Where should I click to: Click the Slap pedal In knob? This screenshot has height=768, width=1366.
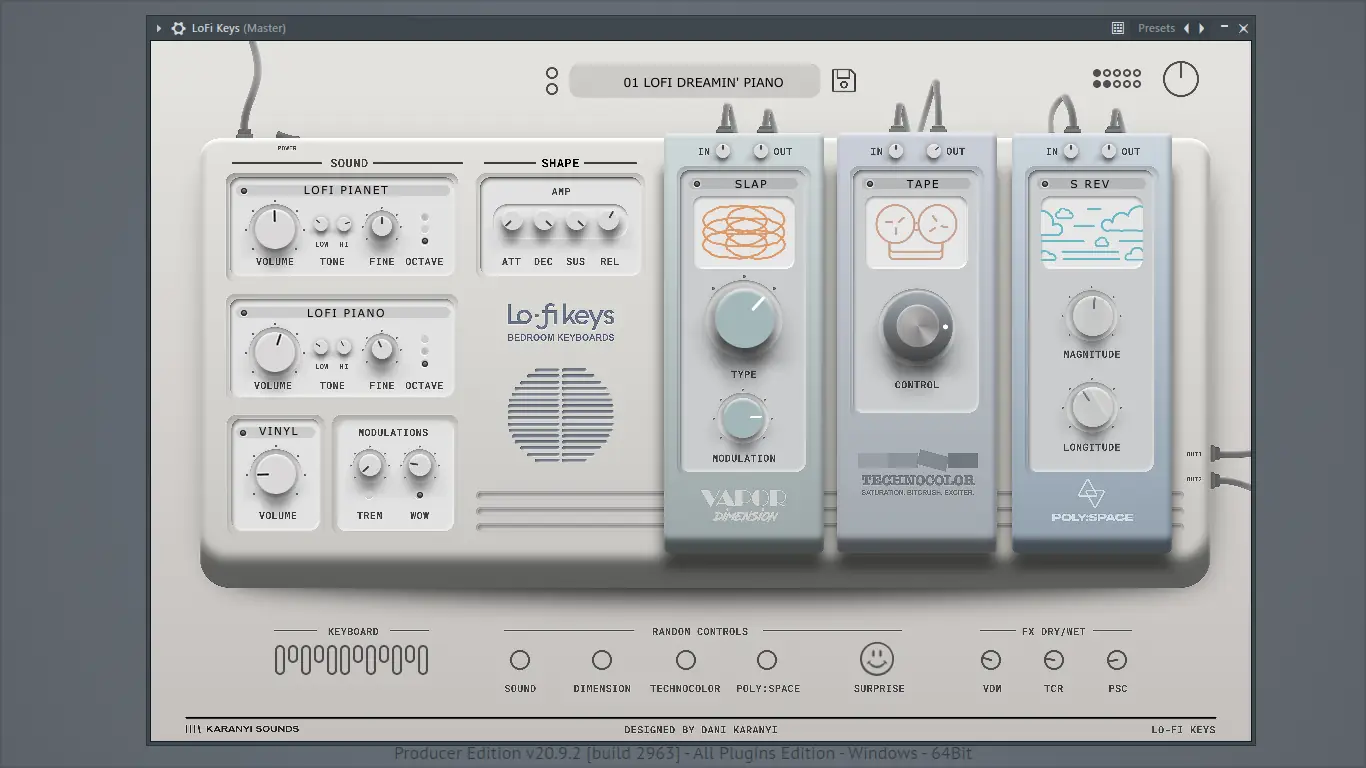tap(722, 151)
